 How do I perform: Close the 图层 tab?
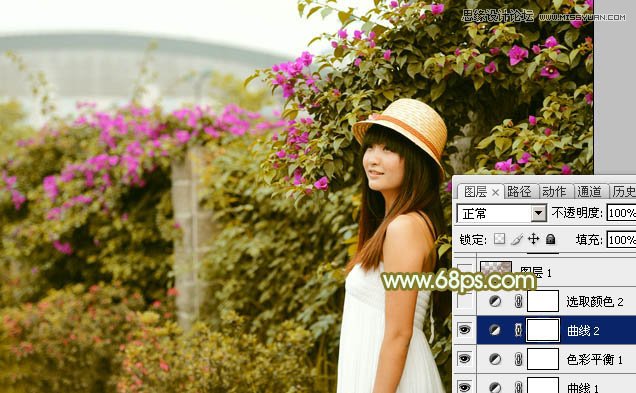[495, 193]
